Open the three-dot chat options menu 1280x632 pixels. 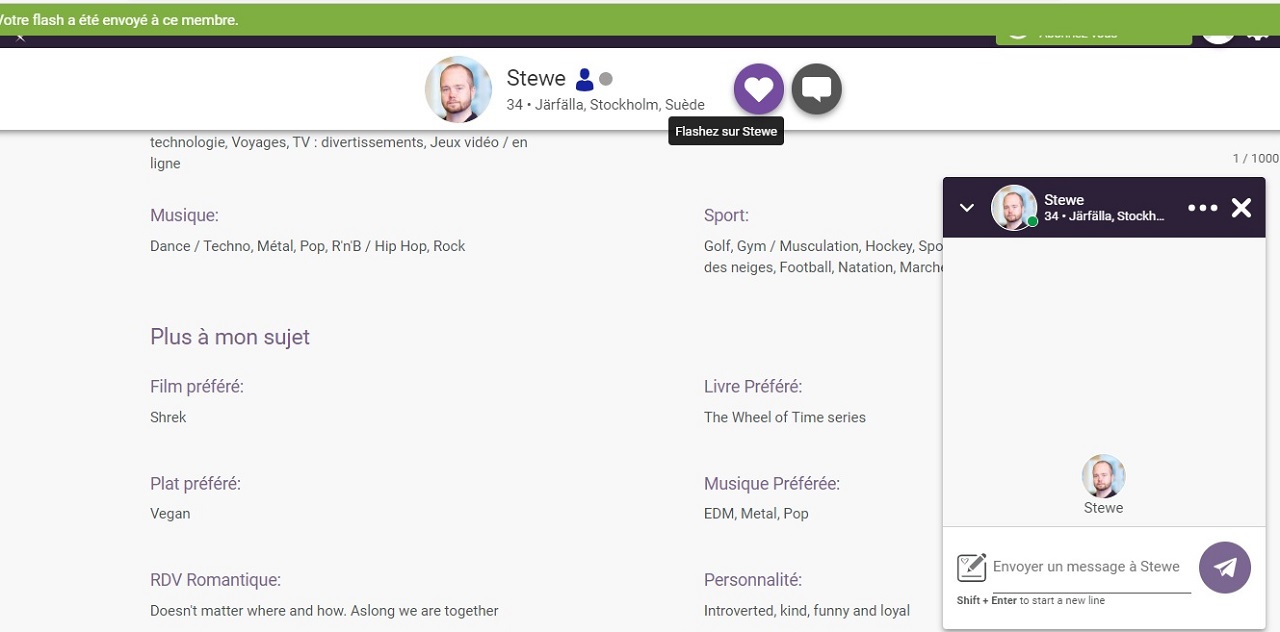pyautogui.click(x=1203, y=208)
